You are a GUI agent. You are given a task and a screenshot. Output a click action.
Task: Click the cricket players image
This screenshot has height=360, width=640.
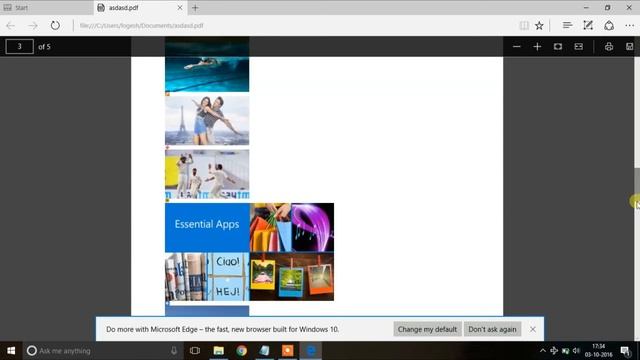(x=207, y=174)
